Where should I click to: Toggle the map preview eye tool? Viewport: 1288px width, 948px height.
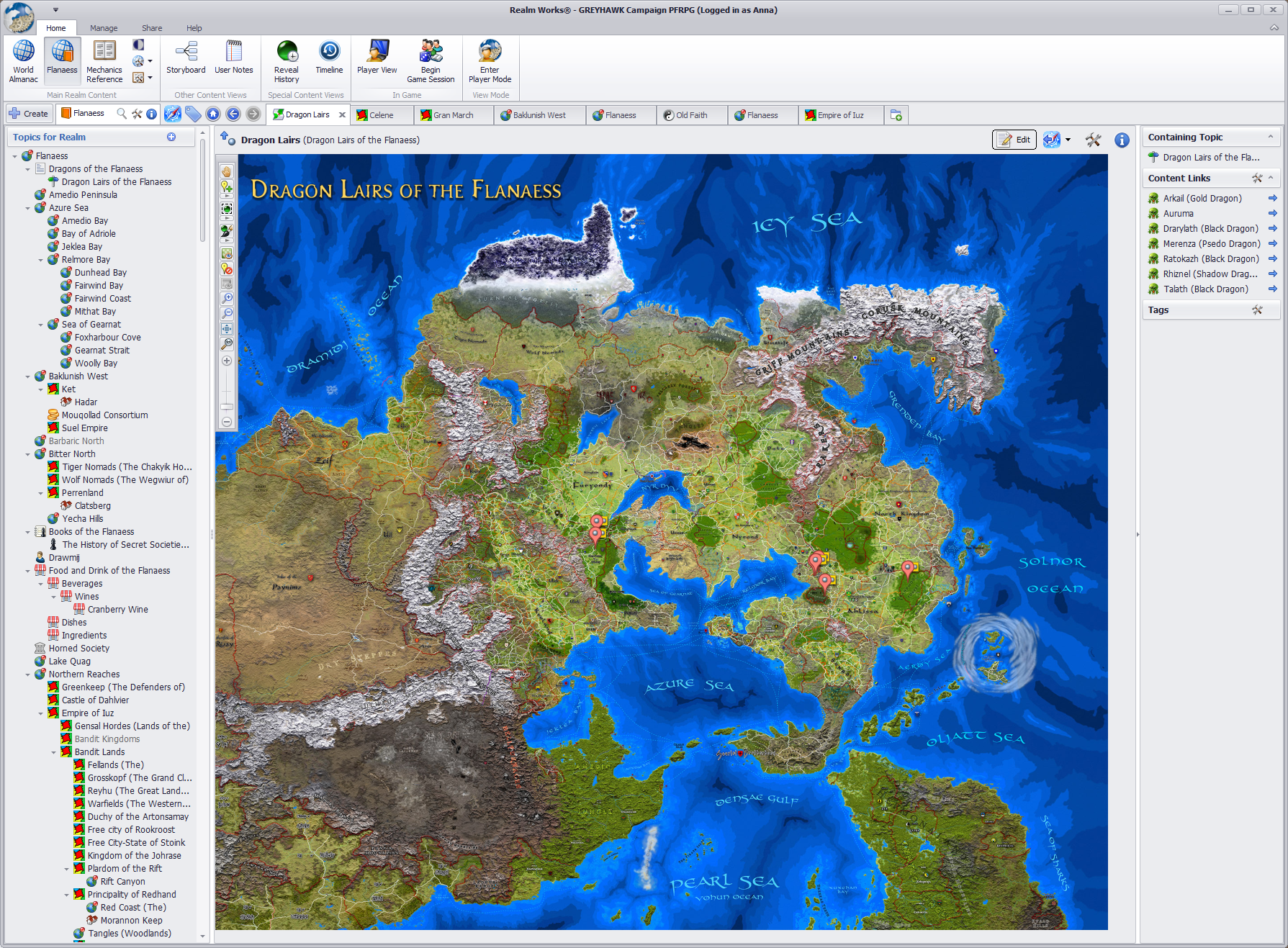[226, 253]
